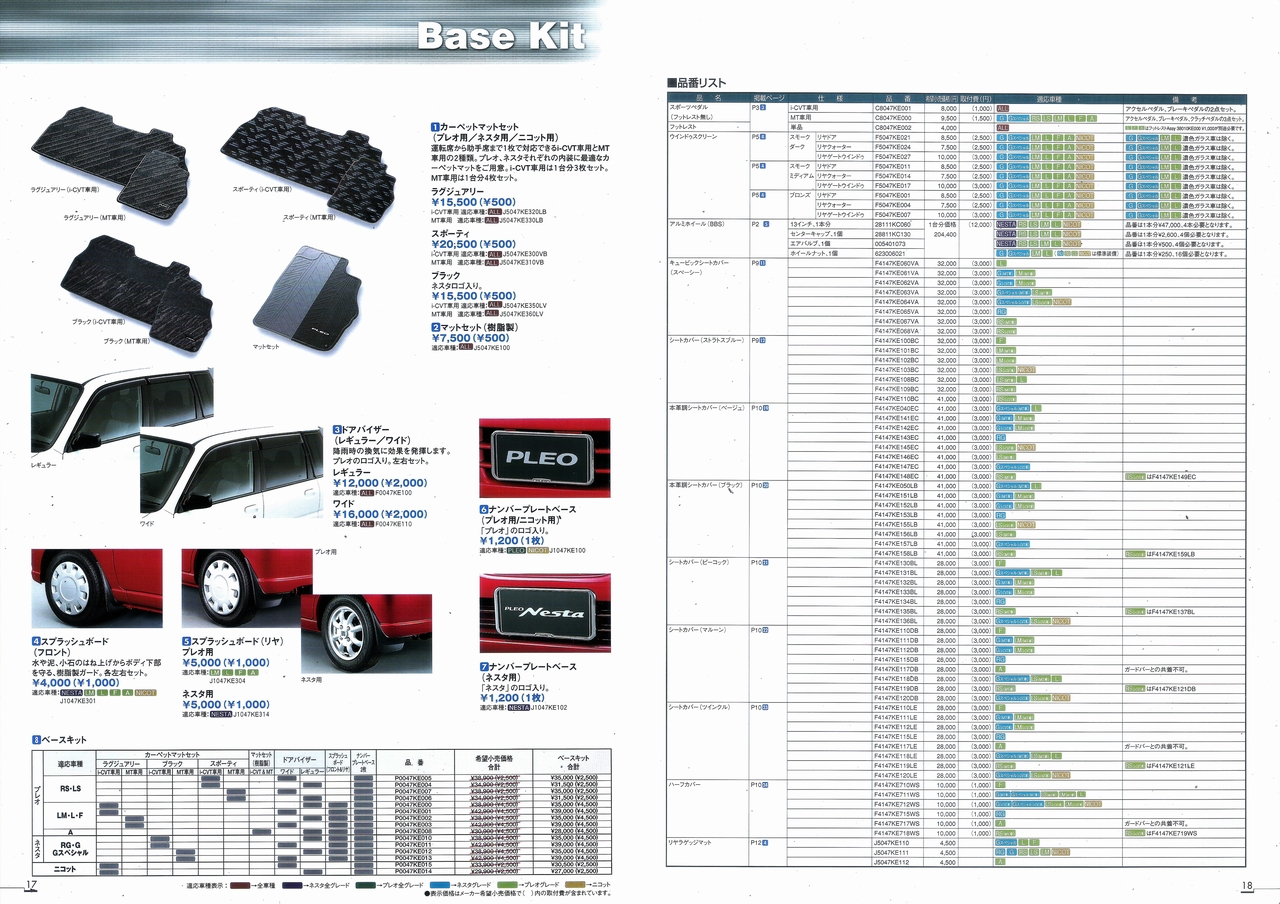Select the brown 全車種 legend swatch
Screen dimensions: 1280x904
click(242, 886)
